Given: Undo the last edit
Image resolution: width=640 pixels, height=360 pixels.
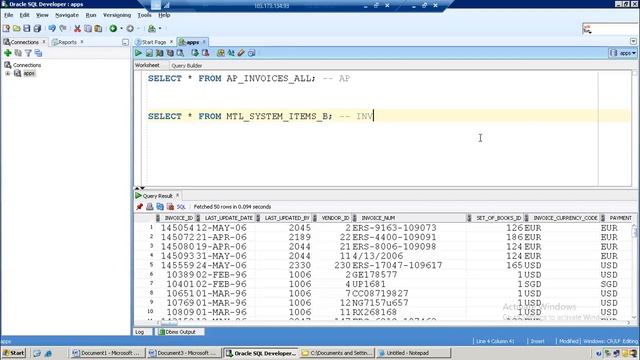Looking at the screenshot, I should (x=52, y=29).
